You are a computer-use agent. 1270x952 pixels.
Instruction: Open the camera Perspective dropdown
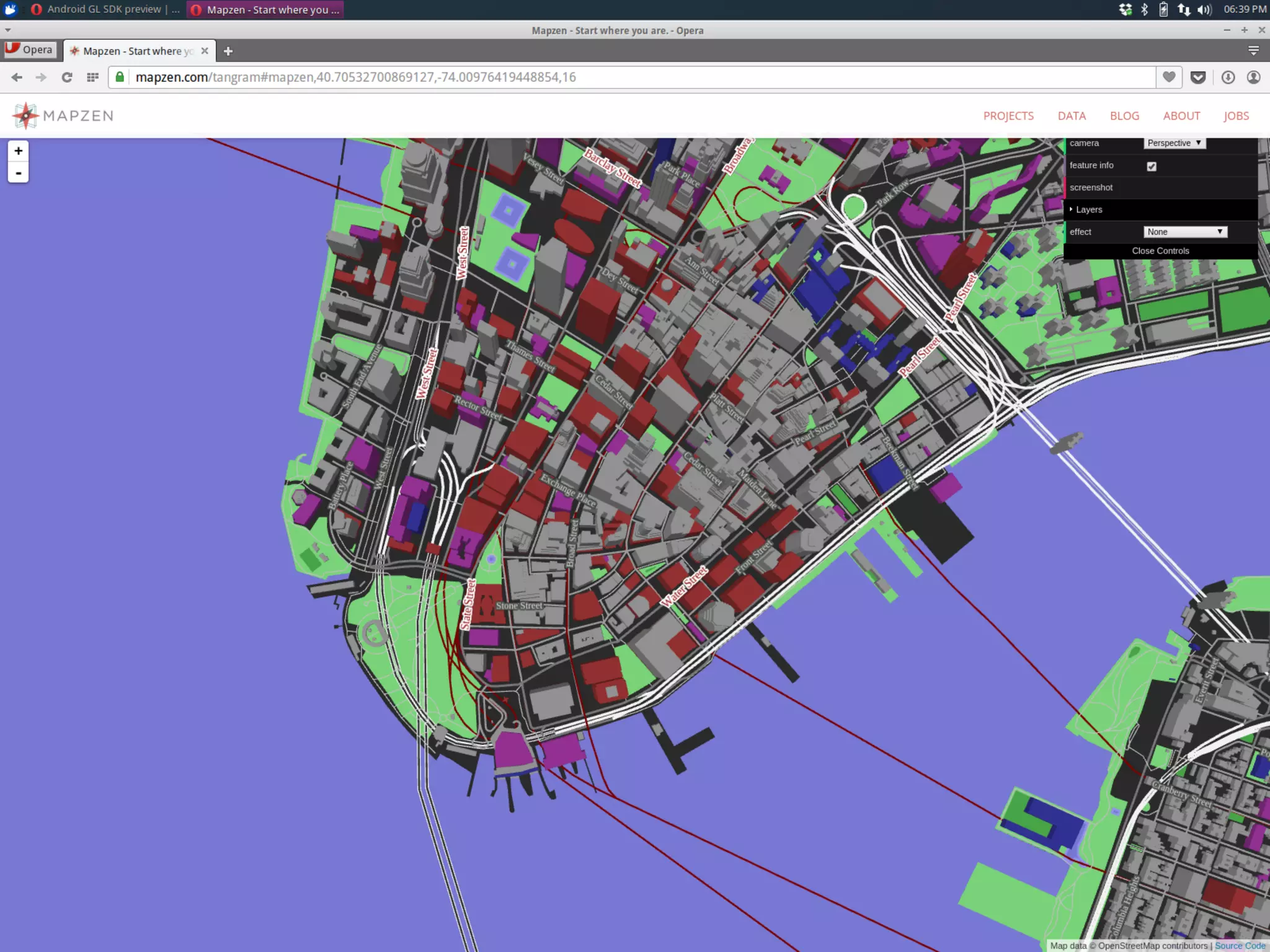click(x=1174, y=143)
